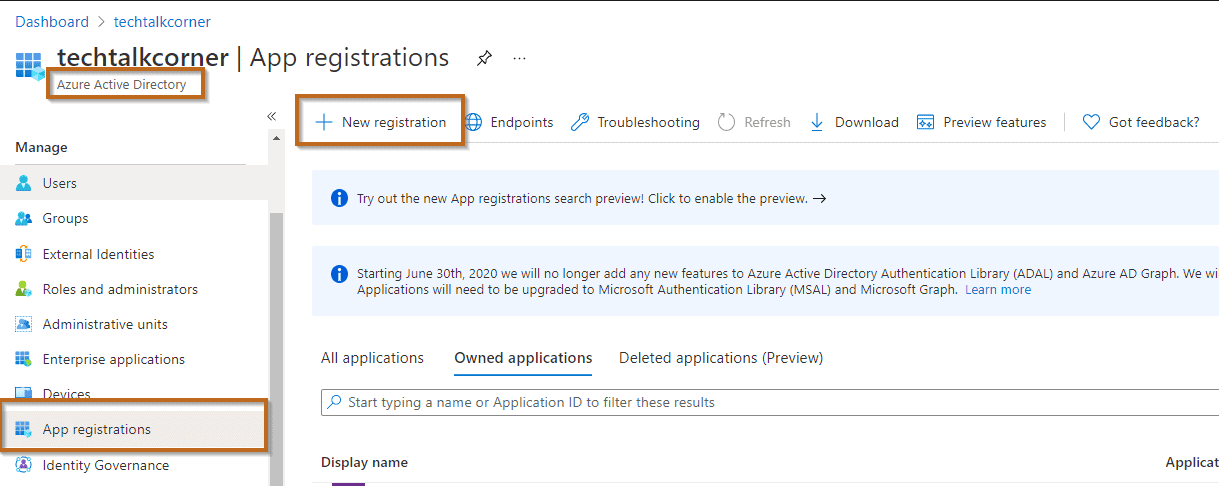Click the Users person icon
The width and height of the screenshot is (1219, 486).
(24, 183)
